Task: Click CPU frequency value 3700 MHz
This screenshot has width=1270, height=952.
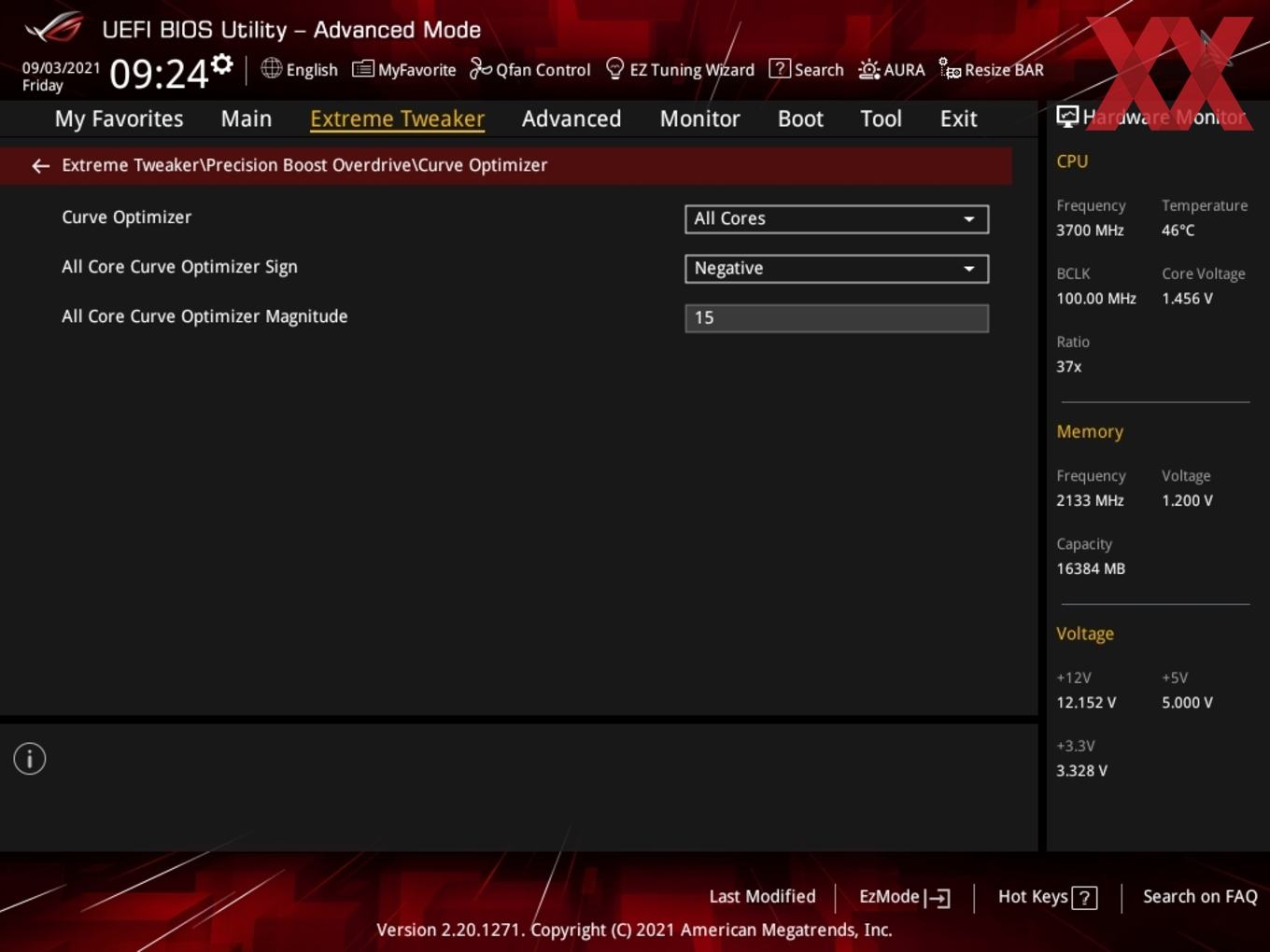Action: [x=1090, y=230]
